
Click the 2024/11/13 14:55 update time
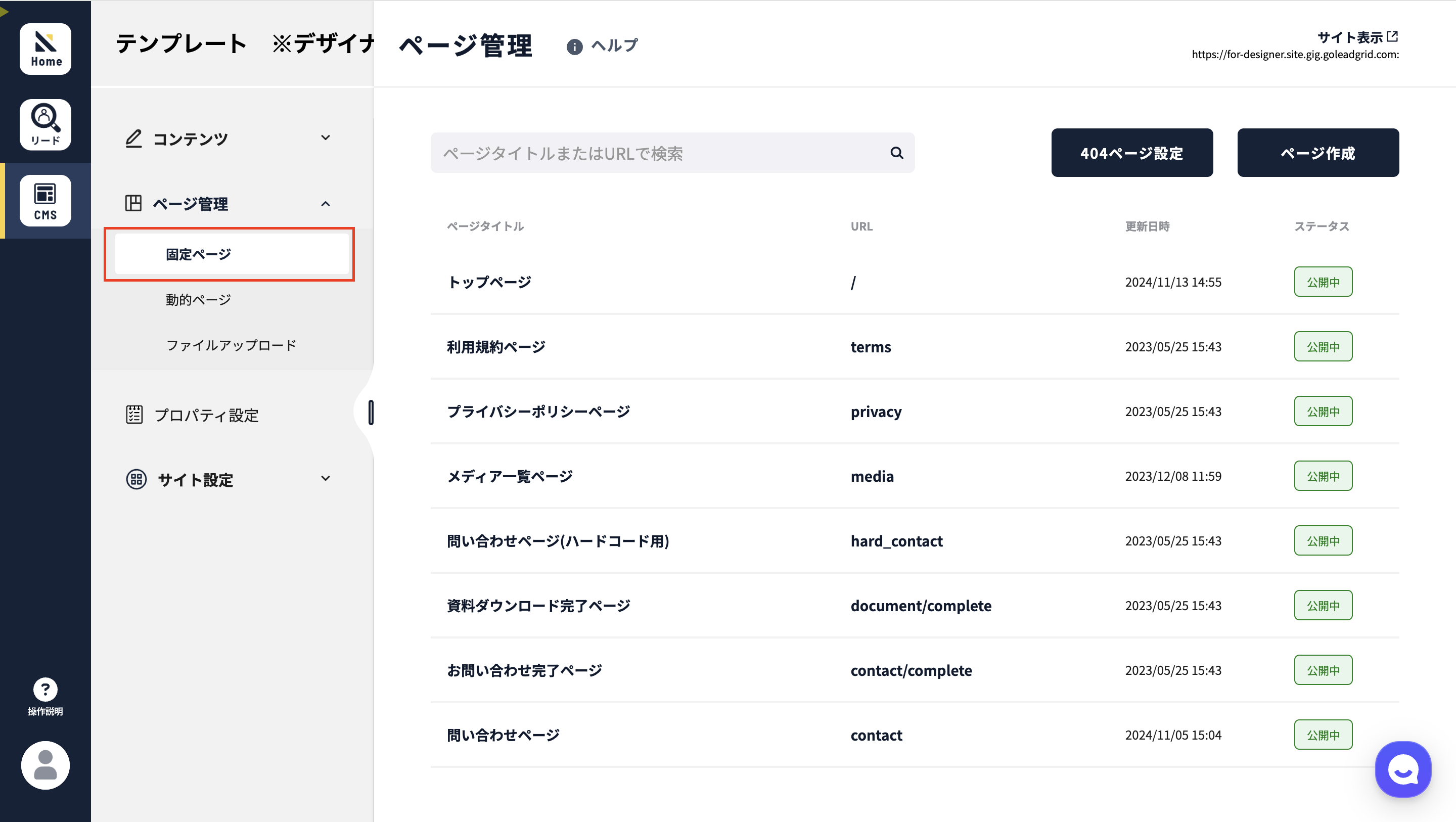click(1173, 282)
